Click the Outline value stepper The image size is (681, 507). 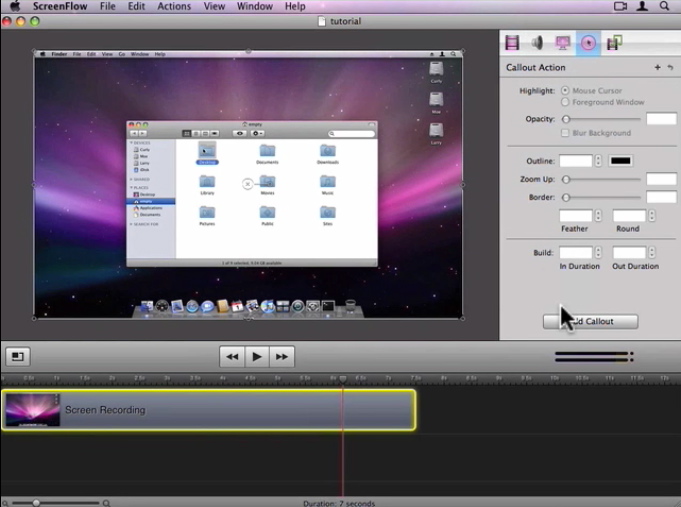click(598, 161)
